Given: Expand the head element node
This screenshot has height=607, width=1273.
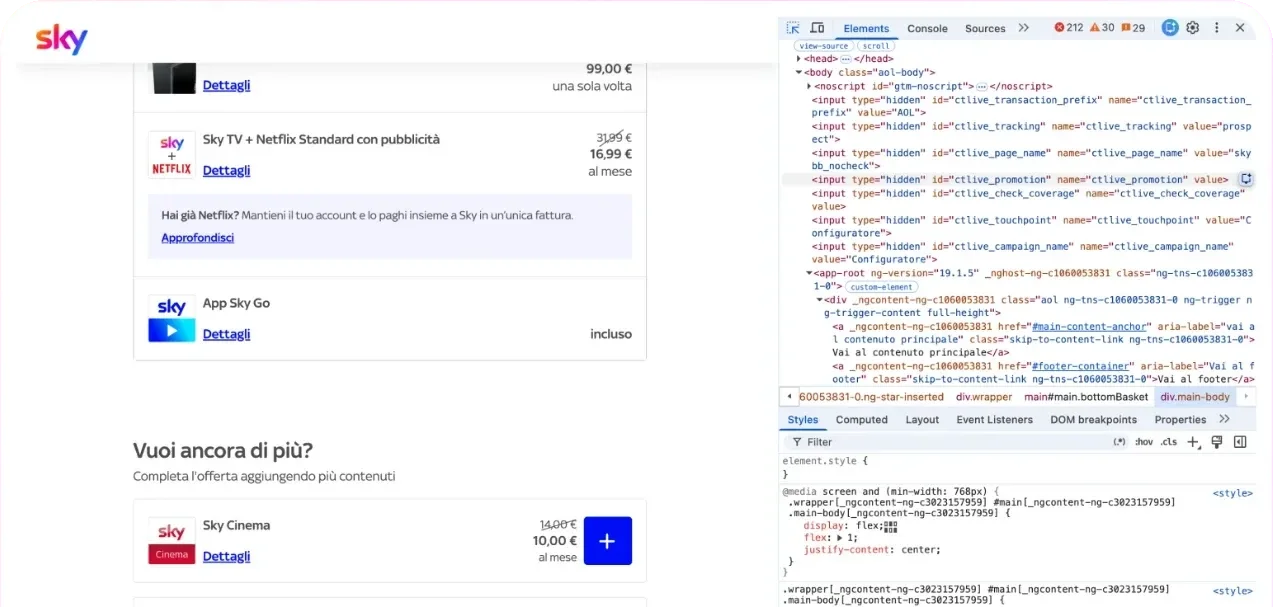Looking at the screenshot, I should [x=799, y=59].
